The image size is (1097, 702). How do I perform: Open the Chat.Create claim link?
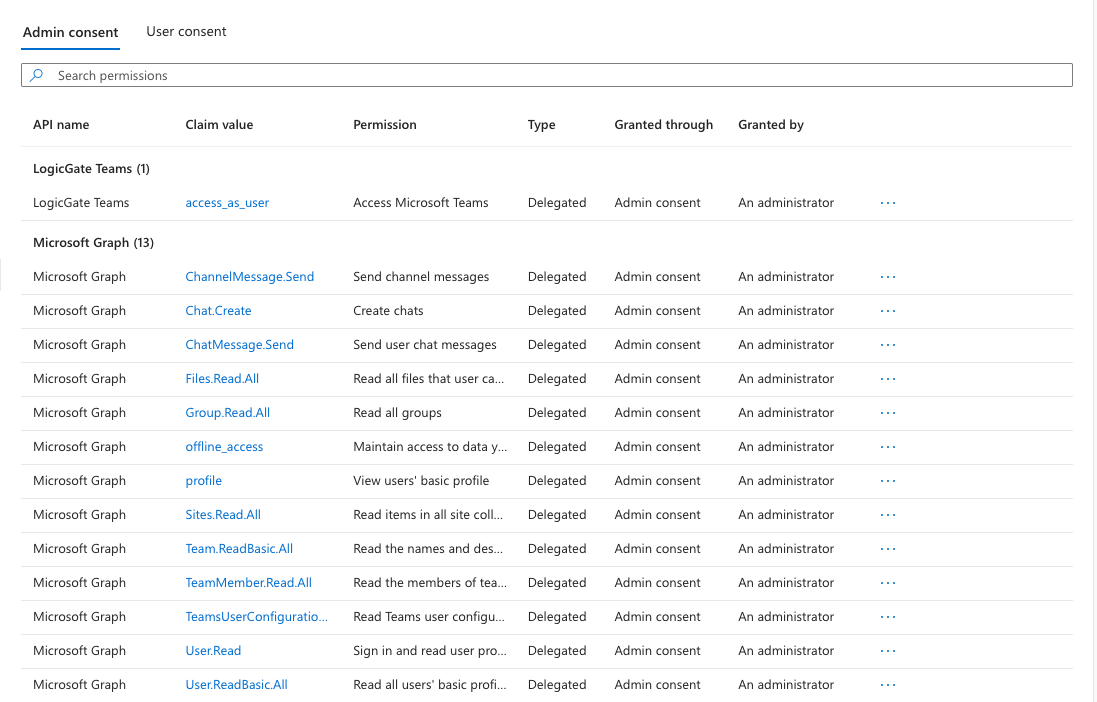(x=218, y=311)
